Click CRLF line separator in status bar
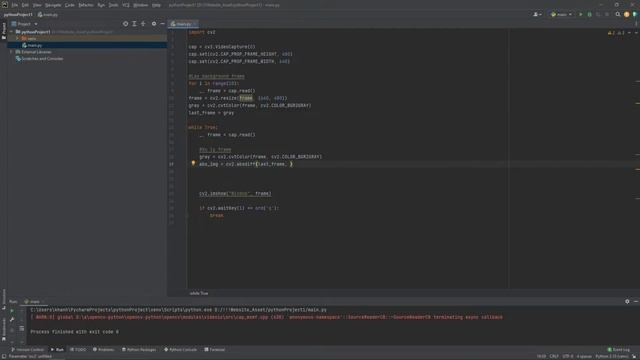The width and height of the screenshot is (640, 360). [x=554, y=357]
